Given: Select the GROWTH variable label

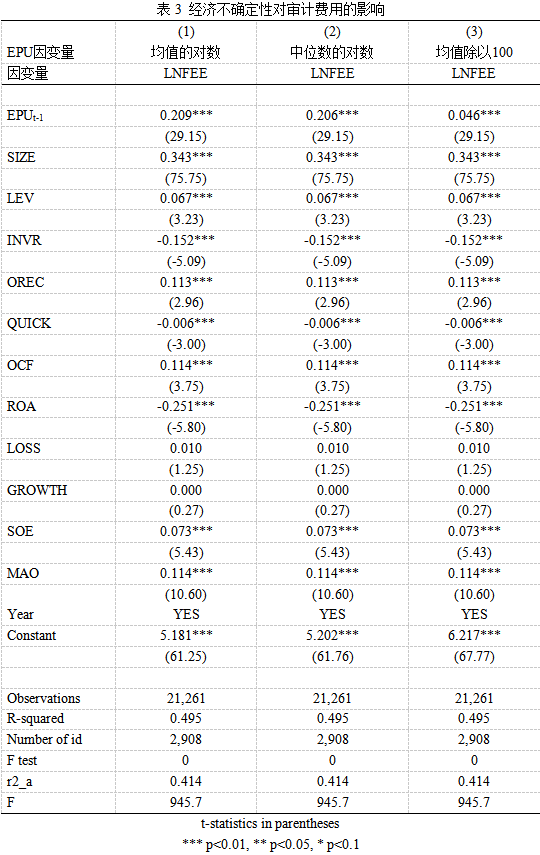Looking at the screenshot, I should pyautogui.click(x=37, y=490).
